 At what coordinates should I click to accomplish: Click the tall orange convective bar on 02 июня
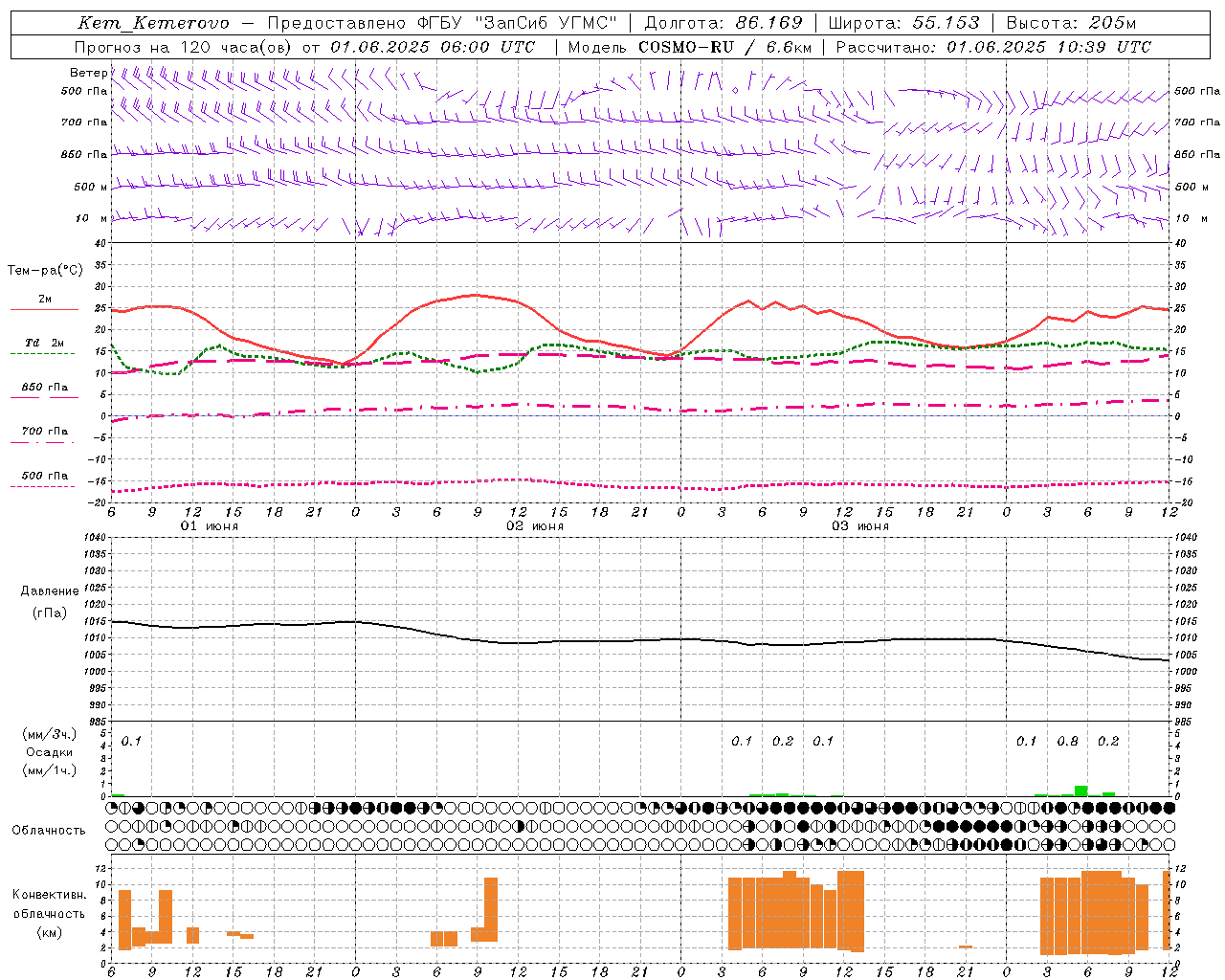491,909
